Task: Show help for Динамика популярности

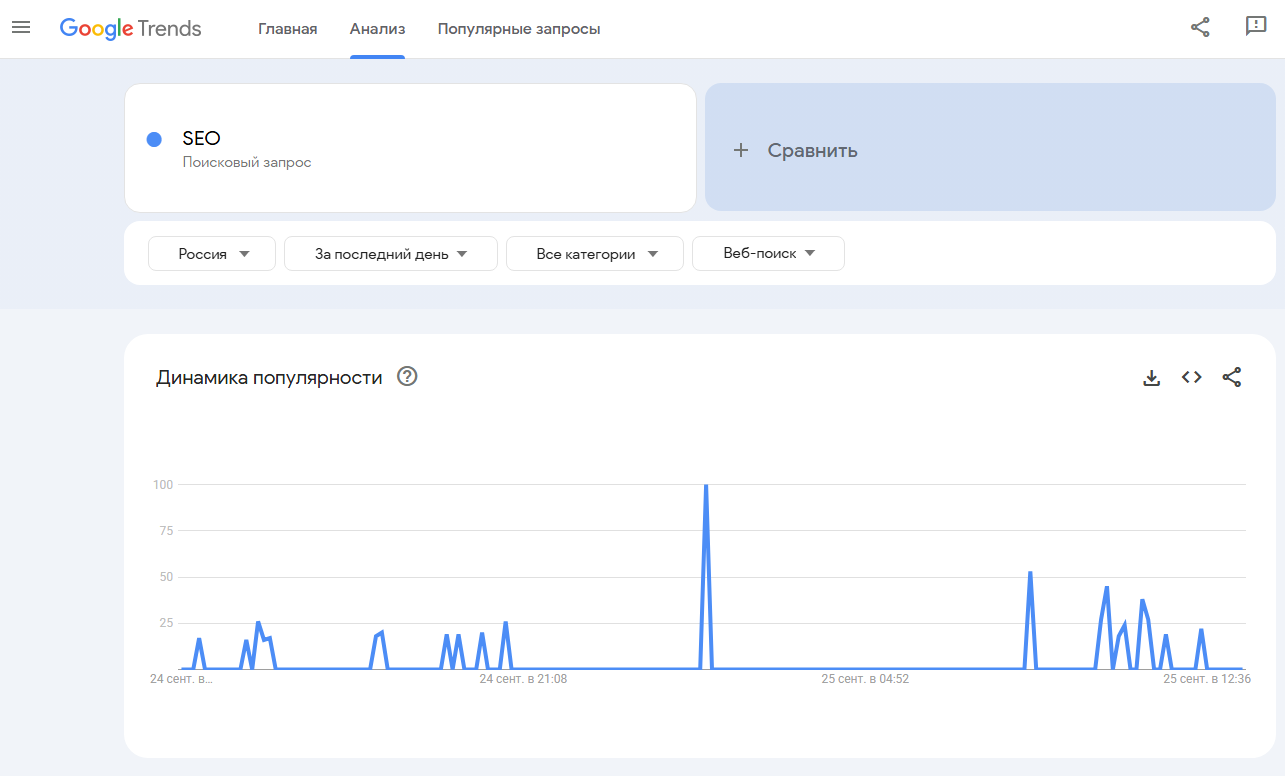Action: (407, 377)
